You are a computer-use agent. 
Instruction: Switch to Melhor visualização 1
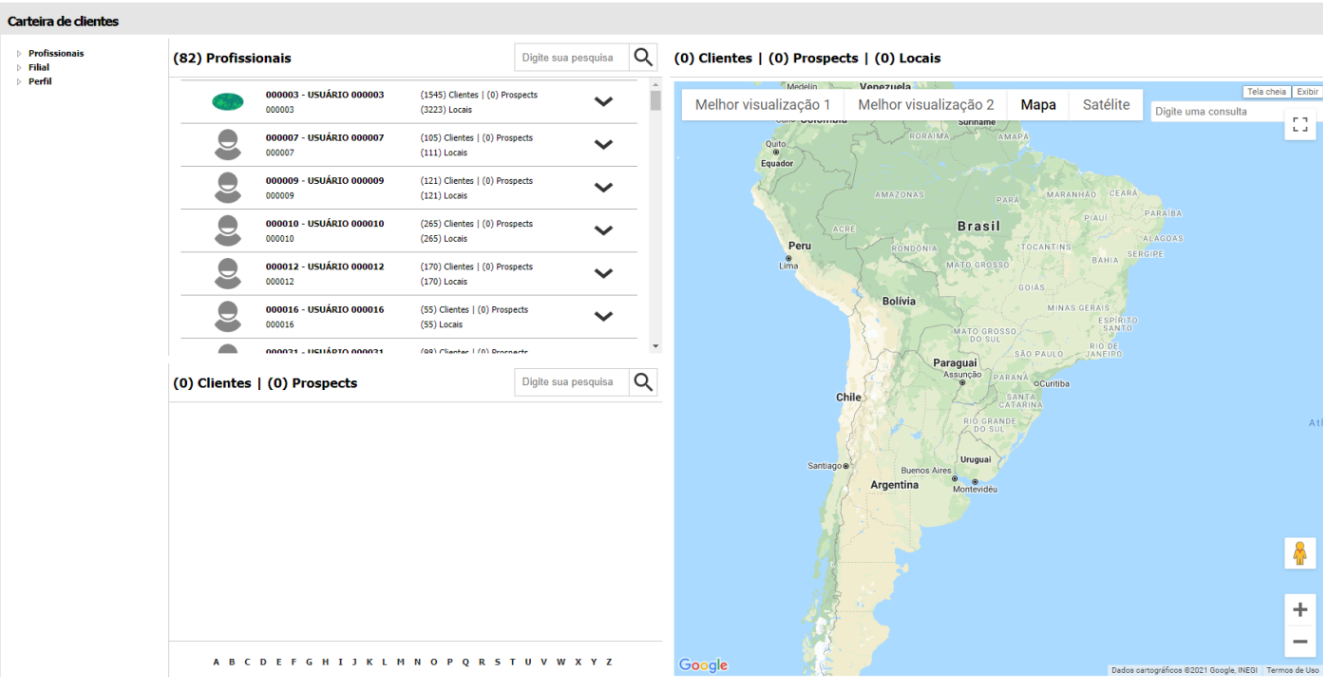[x=763, y=104]
